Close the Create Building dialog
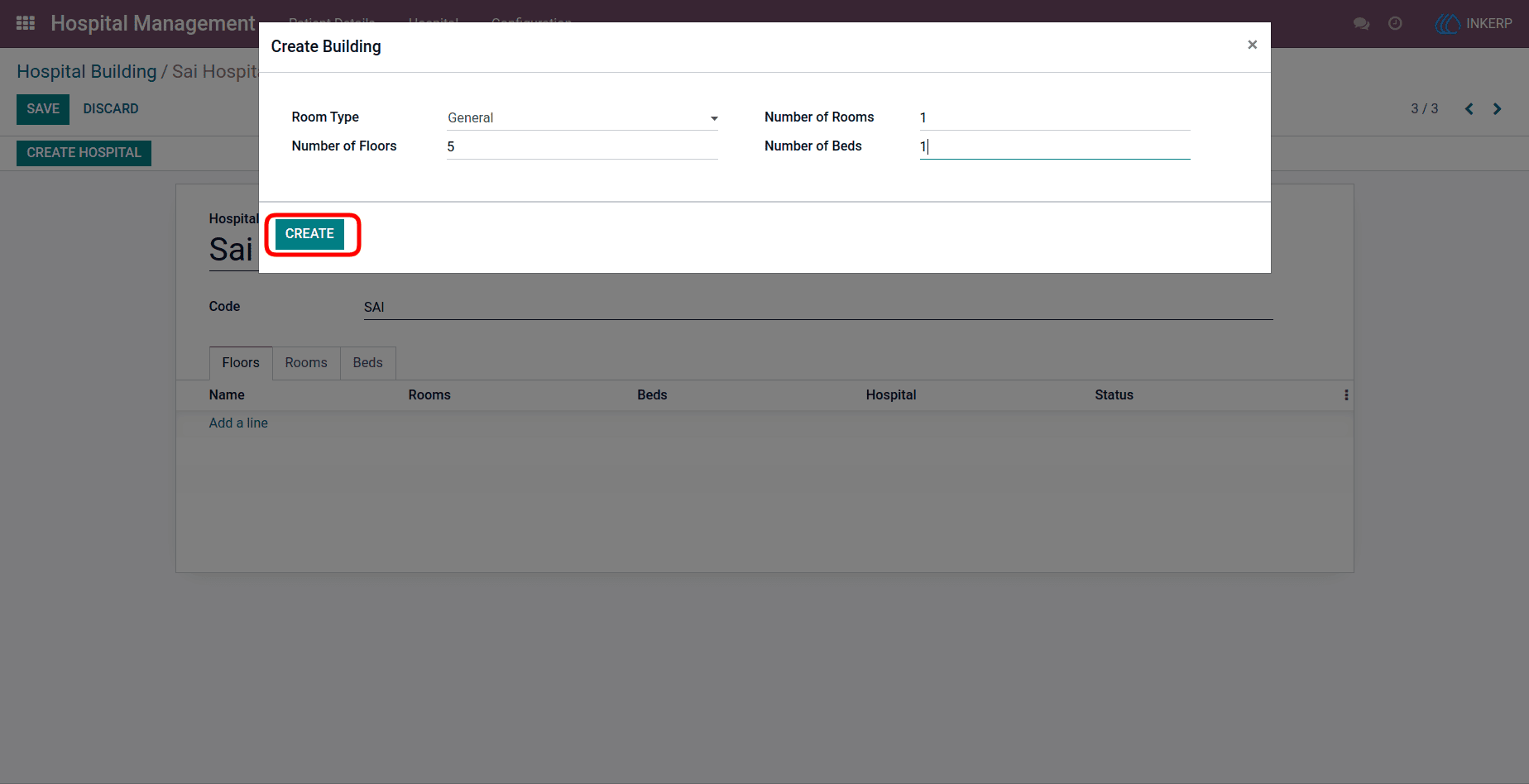This screenshot has width=1529, height=784. pyautogui.click(x=1252, y=45)
